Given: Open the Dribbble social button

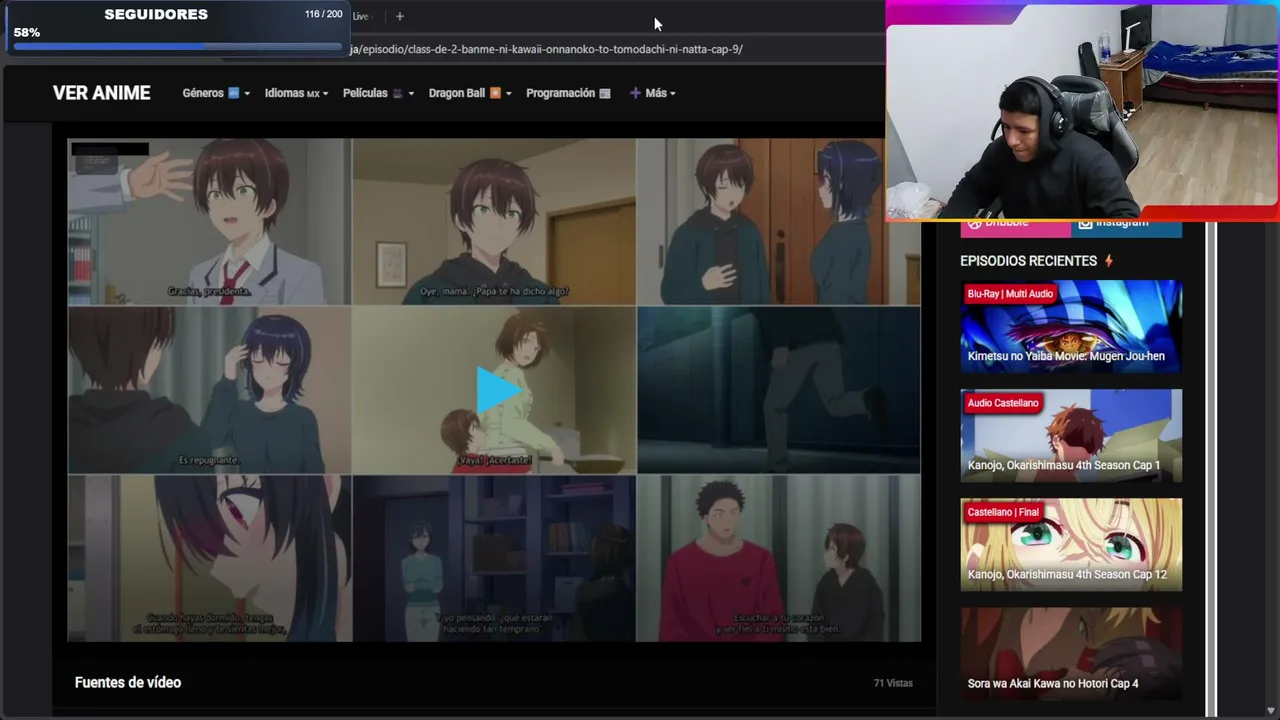Looking at the screenshot, I should coord(1016,227).
